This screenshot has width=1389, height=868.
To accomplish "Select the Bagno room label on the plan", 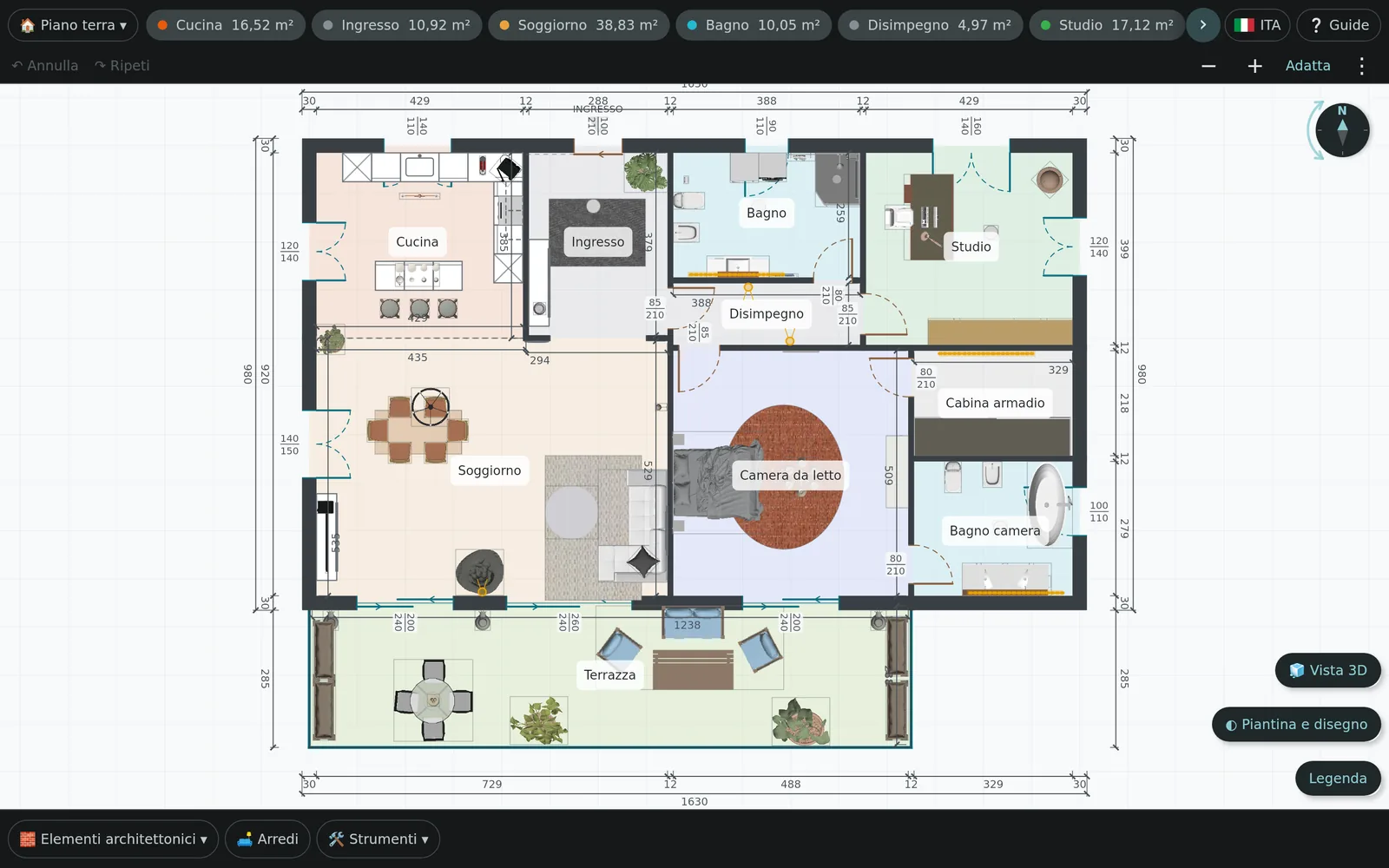I will pyautogui.click(x=766, y=213).
